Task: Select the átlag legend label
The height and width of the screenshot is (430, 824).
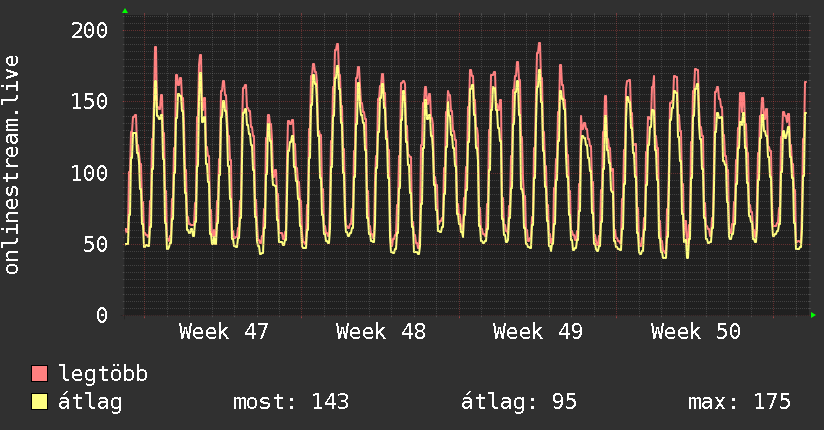Action: click(x=90, y=402)
